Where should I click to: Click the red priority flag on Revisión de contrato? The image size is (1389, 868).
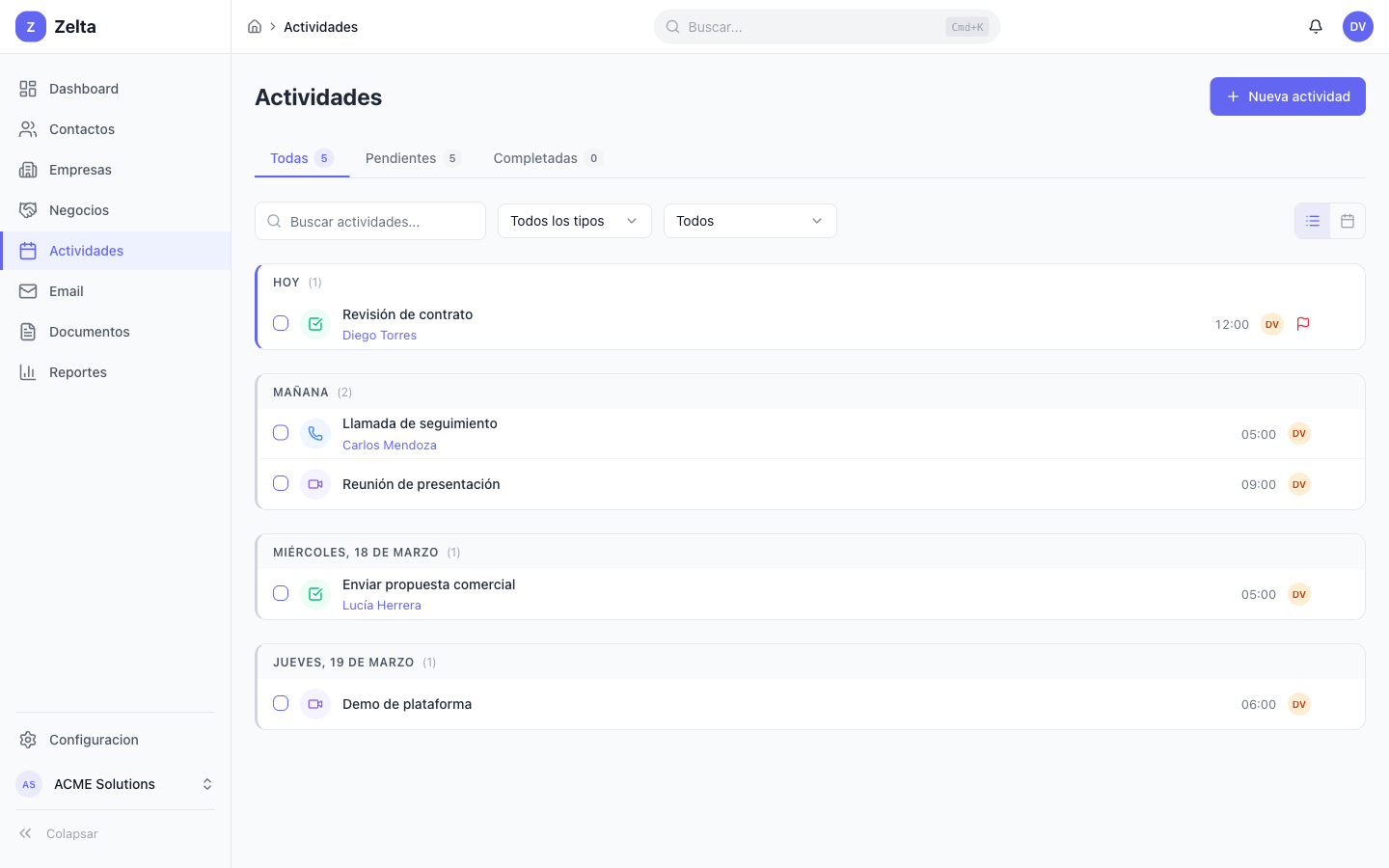click(1303, 324)
